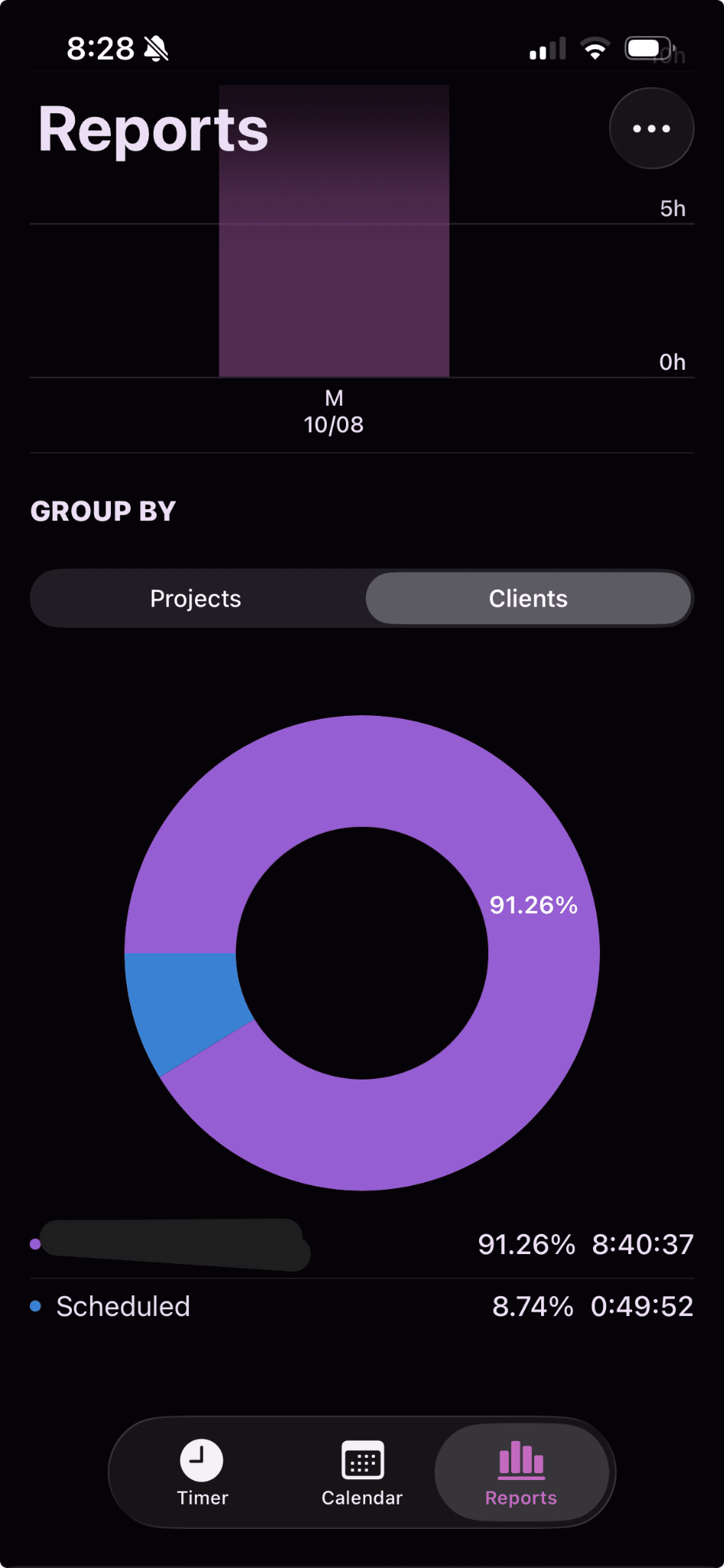Viewport: 724px width, 1568px height.
Task: Tap the Wi-Fi status icon
Action: (595, 49)
